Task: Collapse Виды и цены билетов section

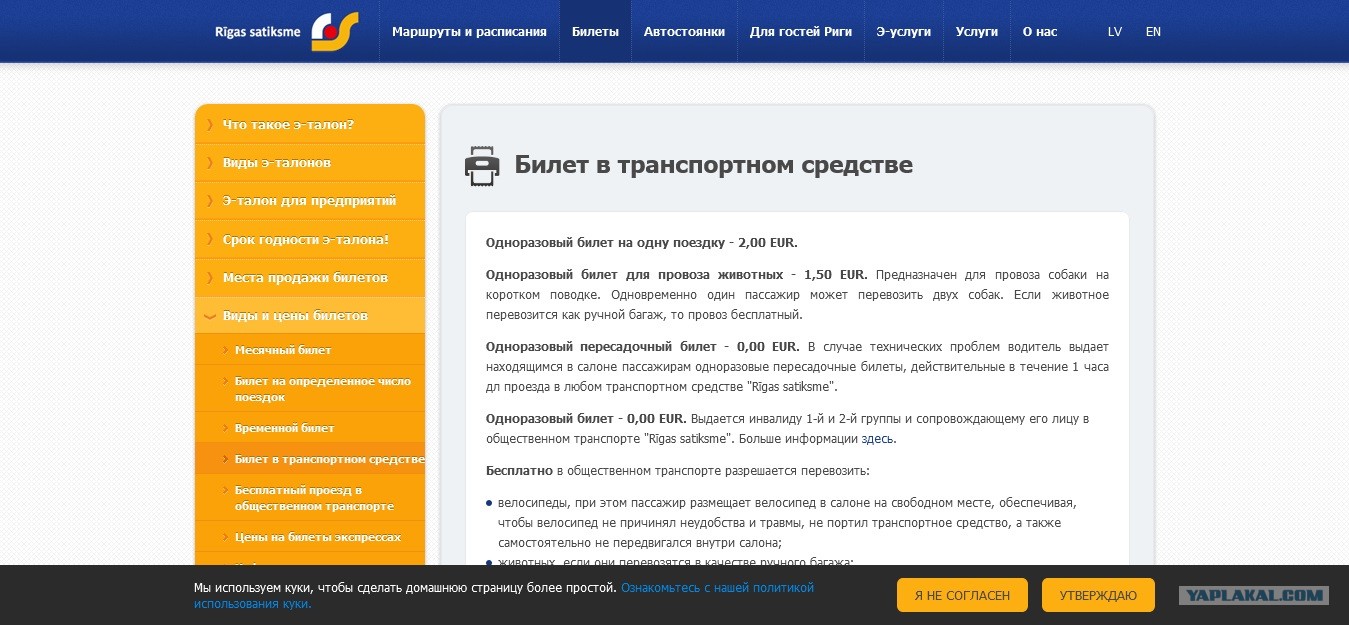Action: [310, 315]
